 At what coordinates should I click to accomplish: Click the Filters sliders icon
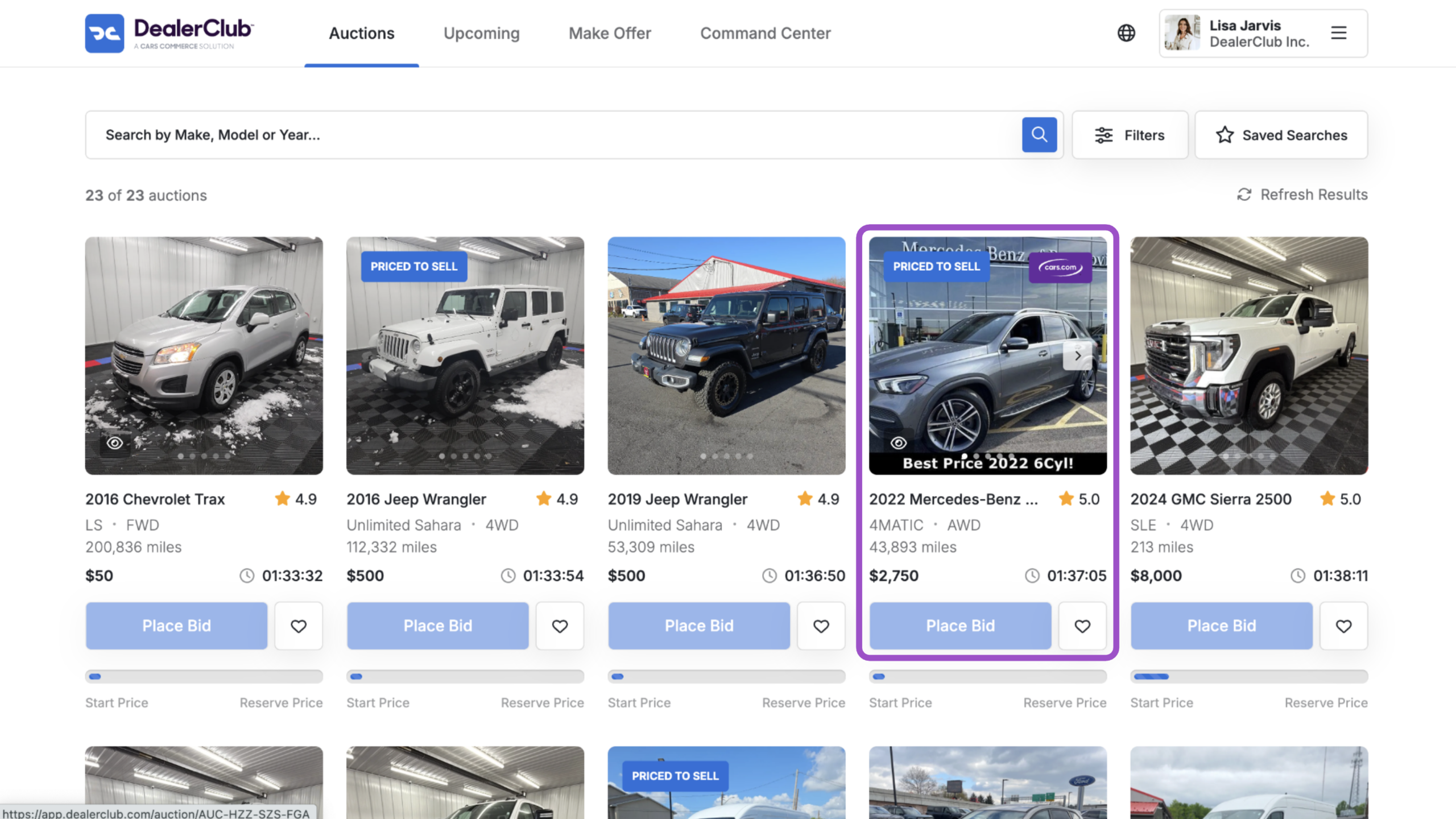point(1103,135)
